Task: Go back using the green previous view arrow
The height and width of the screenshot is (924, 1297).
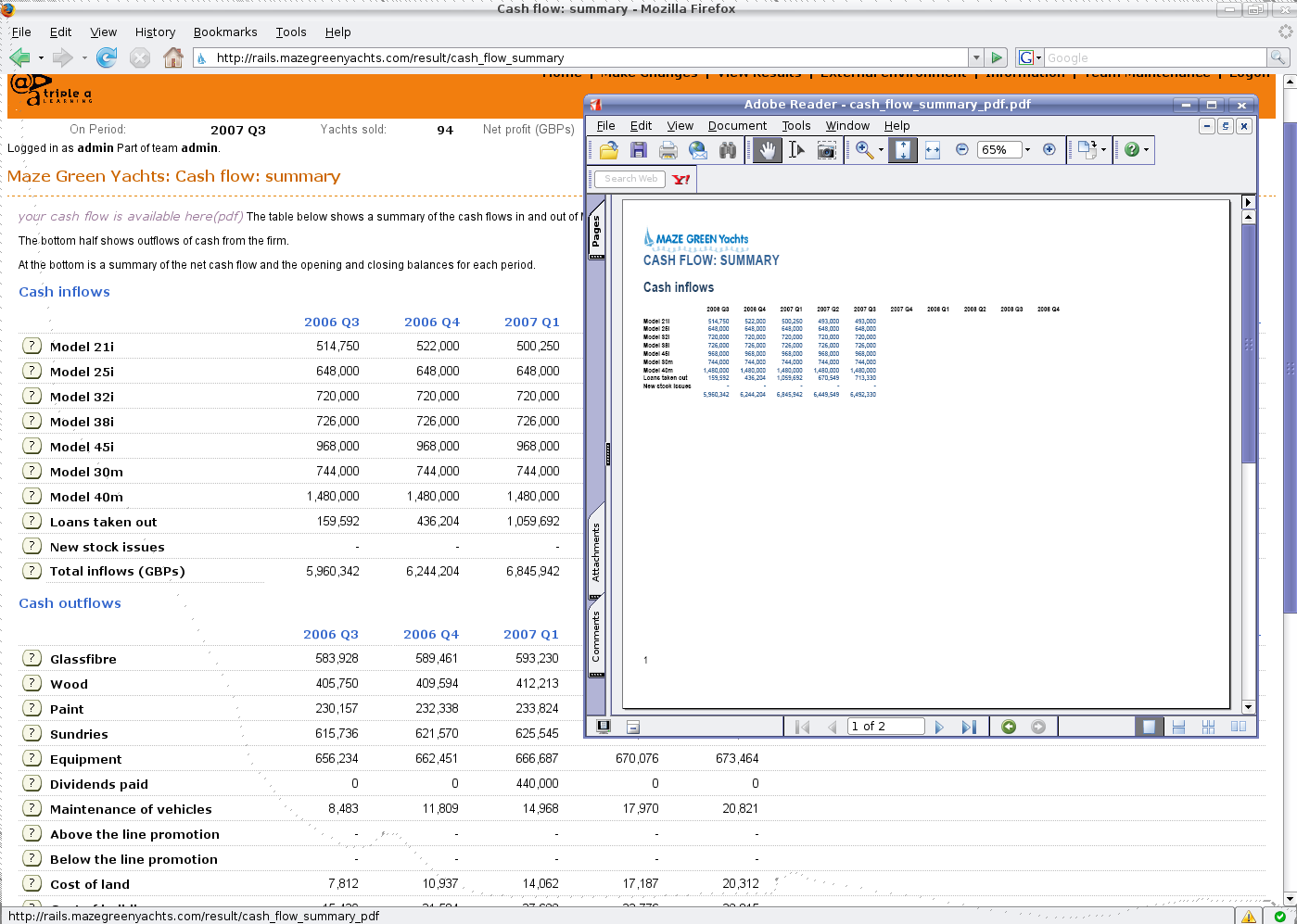Action: pyautogui.click(x=1008, y=727)
